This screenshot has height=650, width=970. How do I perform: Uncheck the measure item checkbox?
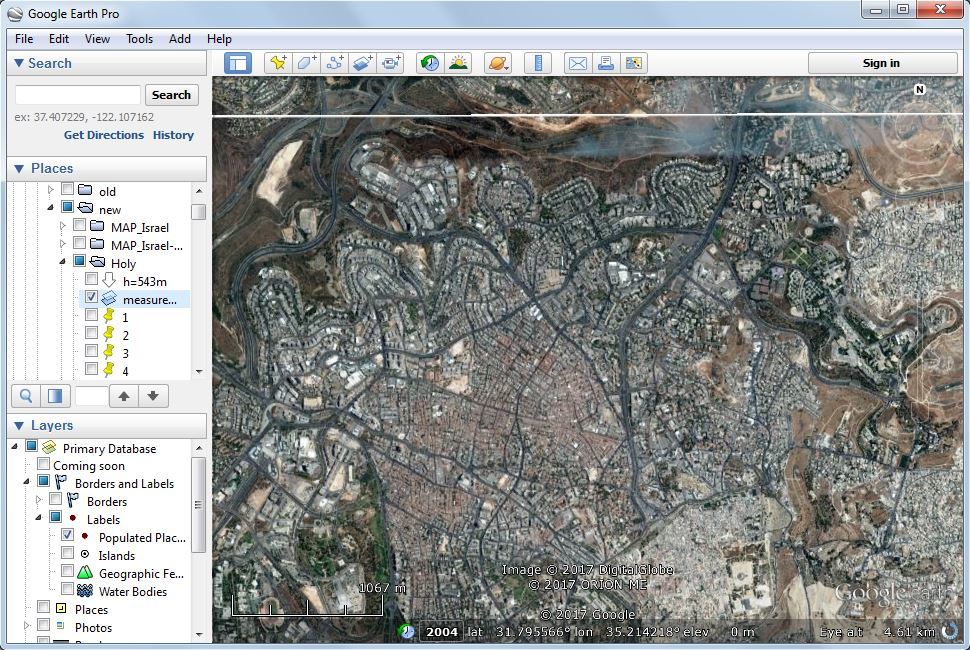[91, 297]
